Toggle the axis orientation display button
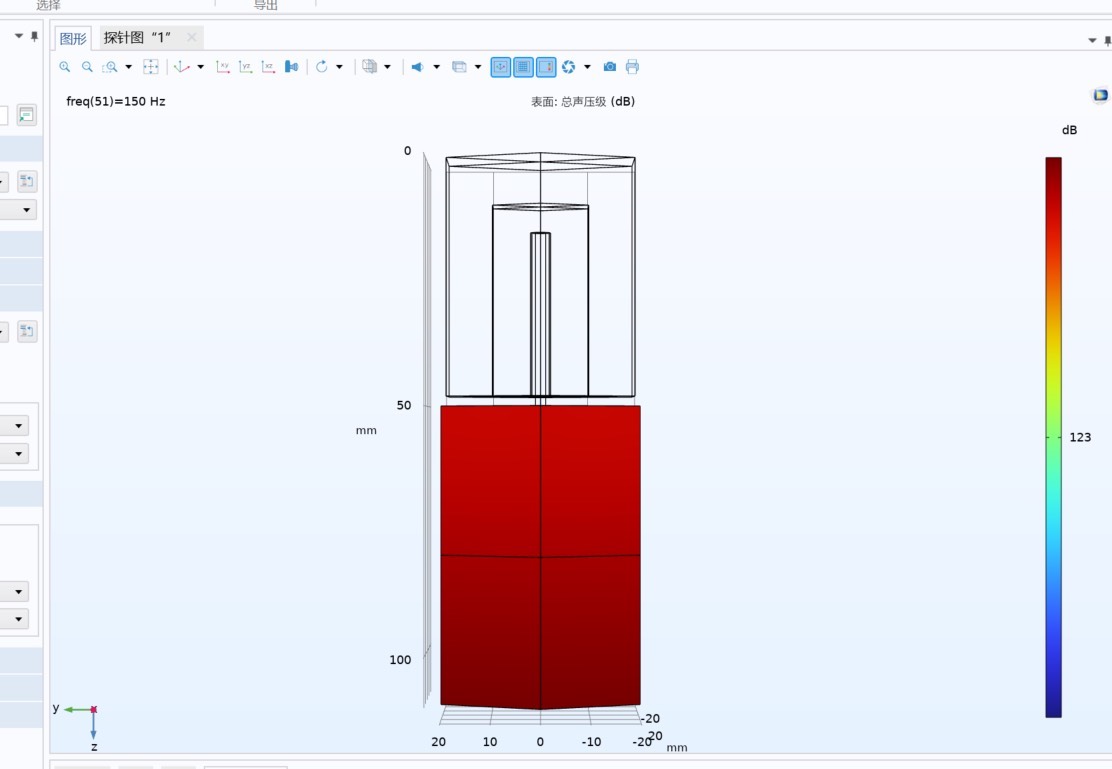This screenshot has width=1112, height=769. (501, 67)
